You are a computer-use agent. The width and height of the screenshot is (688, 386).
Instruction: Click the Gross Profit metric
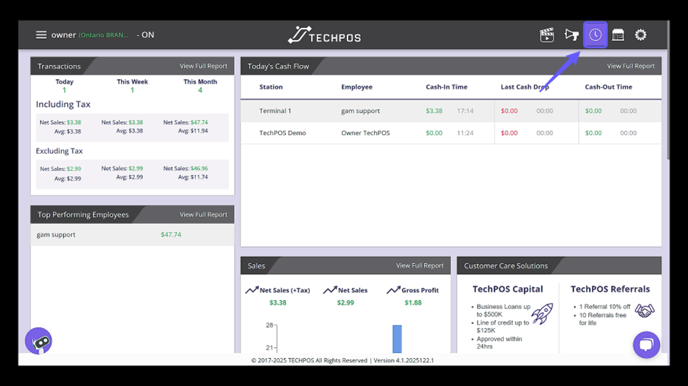413,296
